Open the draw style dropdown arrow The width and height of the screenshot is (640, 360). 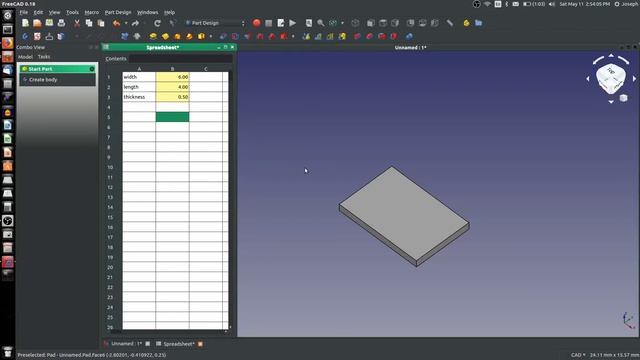click(342, 23)
